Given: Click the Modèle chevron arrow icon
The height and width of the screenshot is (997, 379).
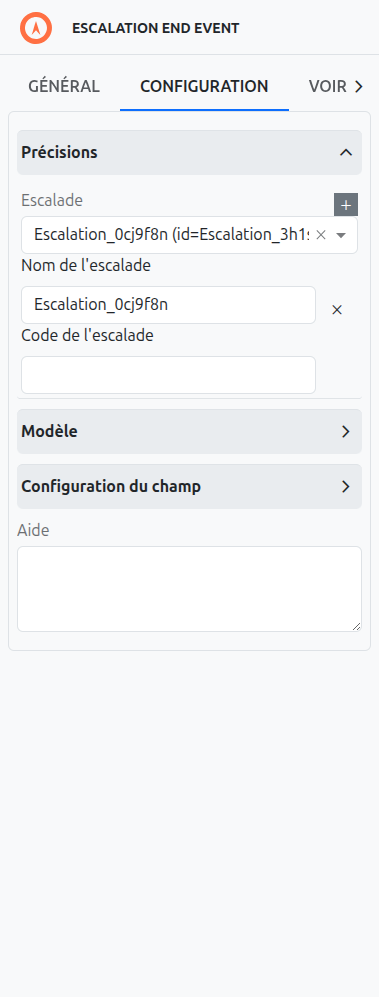Looking at the screenshot, I should 346,432.
